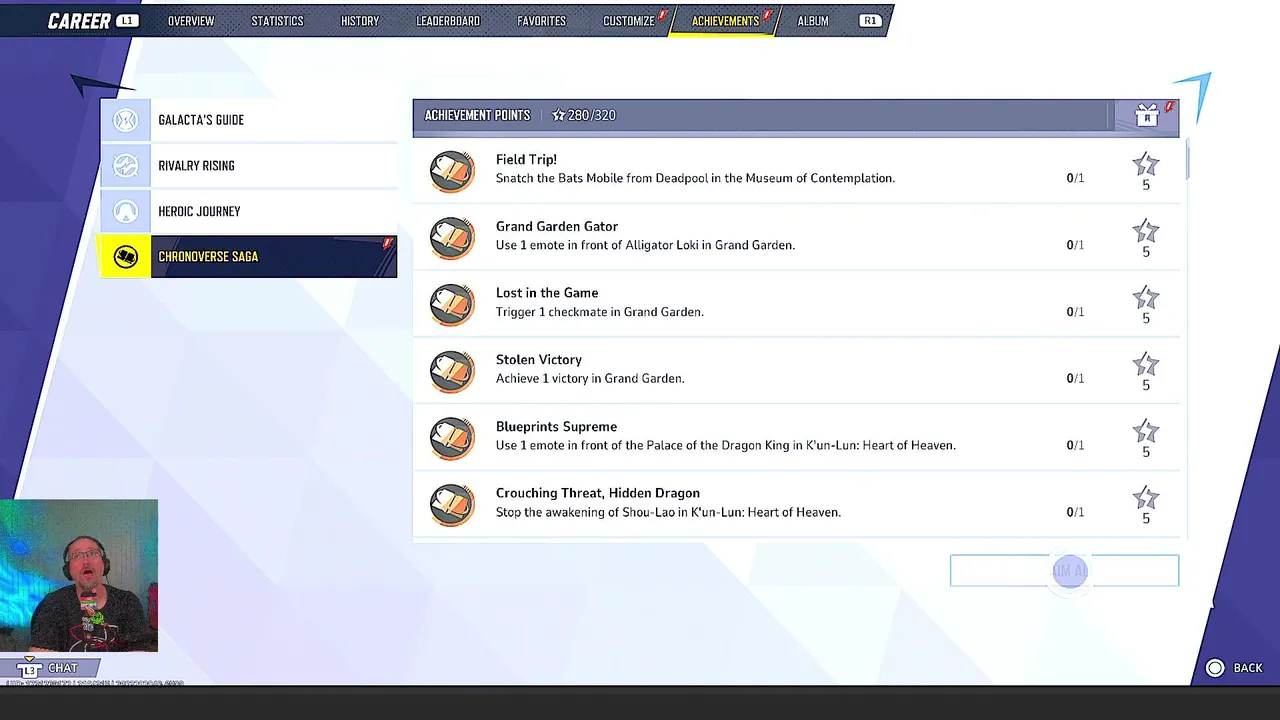Click the Career title

79,21
